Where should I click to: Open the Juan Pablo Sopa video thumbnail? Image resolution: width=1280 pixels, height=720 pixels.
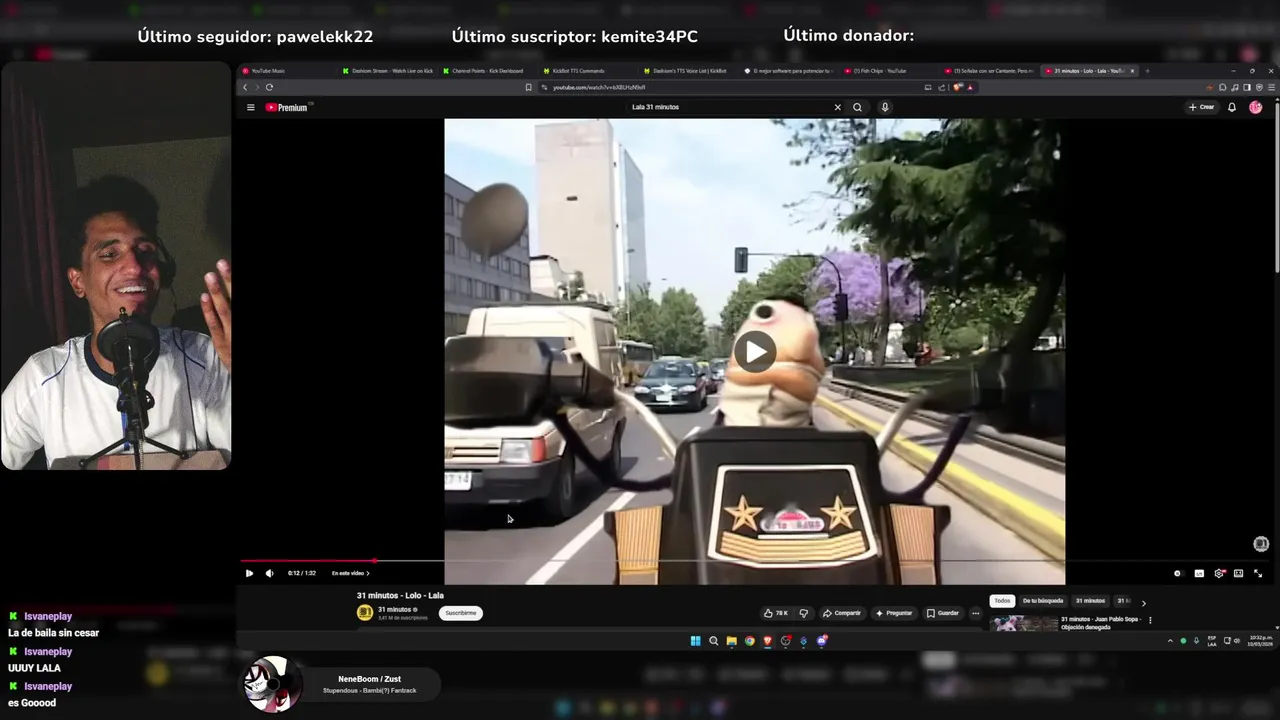[1024, 623]
